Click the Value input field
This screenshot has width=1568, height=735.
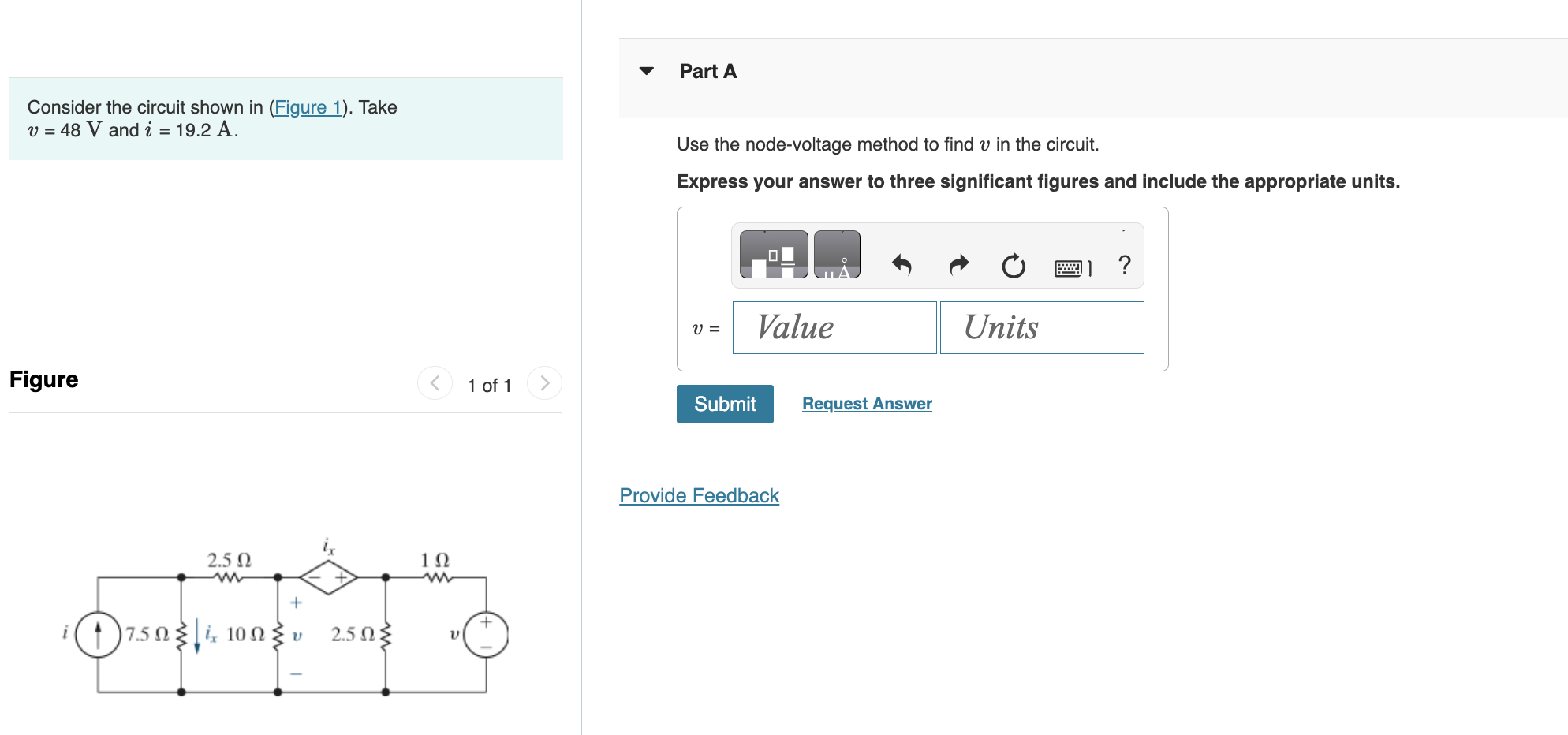pyautogui.click(x=834, y=327)
